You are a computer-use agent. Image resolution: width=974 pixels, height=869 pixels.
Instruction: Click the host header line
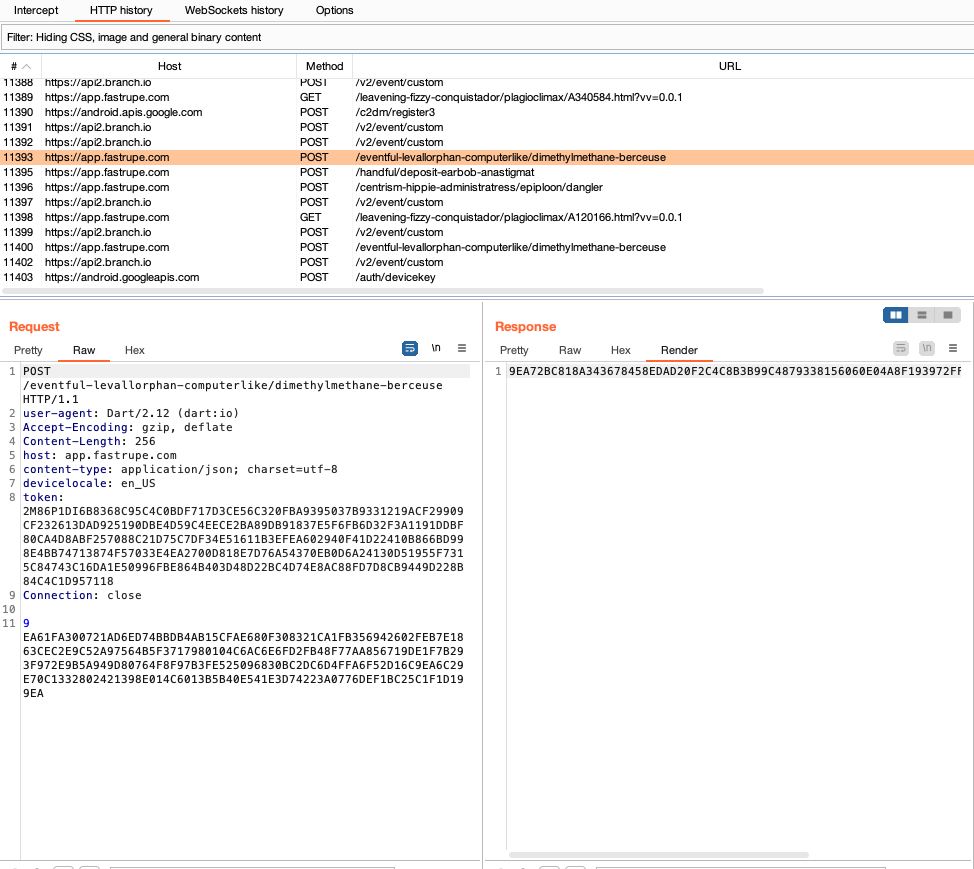[100, 455]
